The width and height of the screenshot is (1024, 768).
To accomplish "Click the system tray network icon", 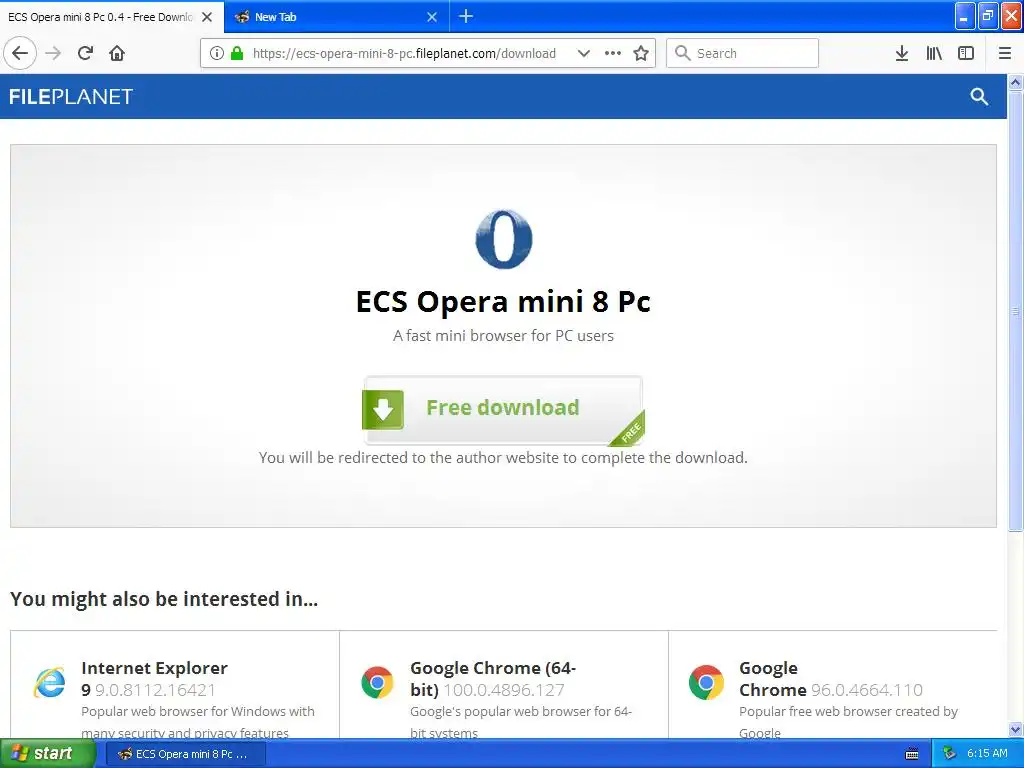I will pos(950,754).
